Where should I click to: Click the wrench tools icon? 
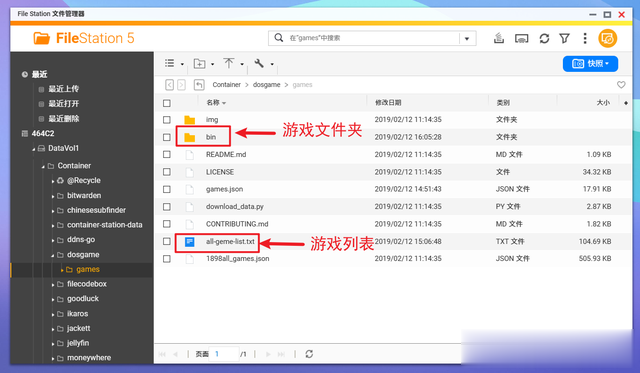259,63
